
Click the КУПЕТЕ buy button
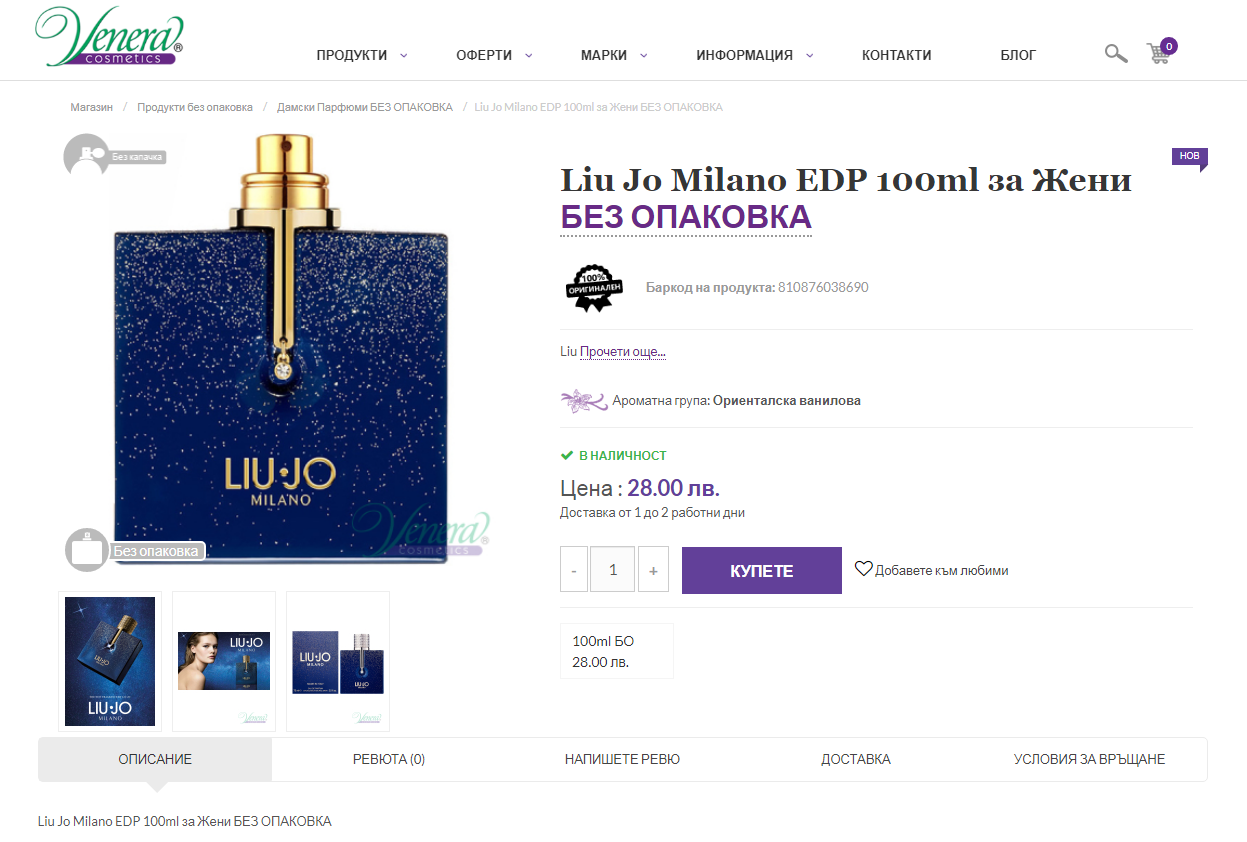(762, 570)
